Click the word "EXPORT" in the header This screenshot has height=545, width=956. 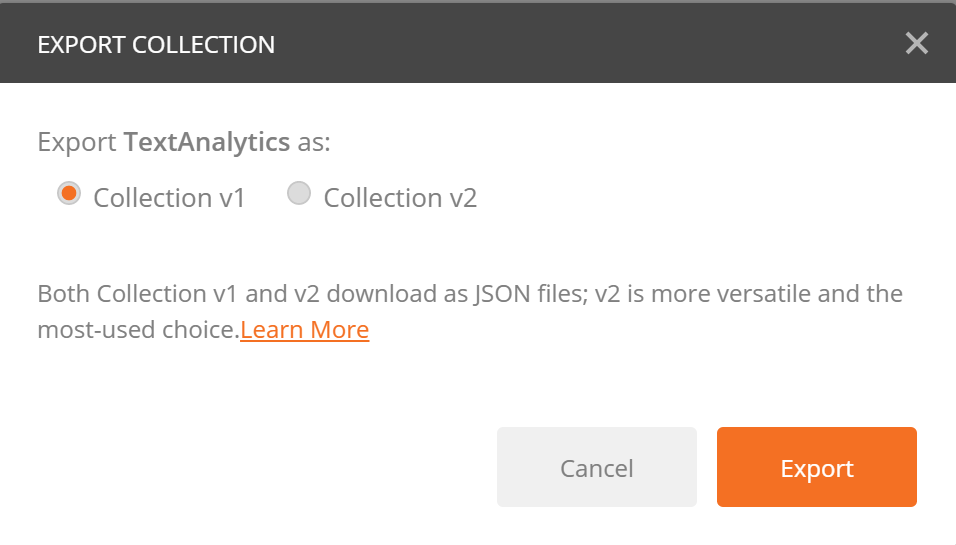(x=81, y=45)
